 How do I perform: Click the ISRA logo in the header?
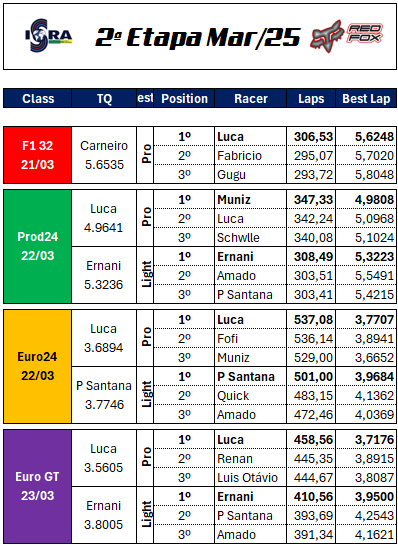pos(48,35)
